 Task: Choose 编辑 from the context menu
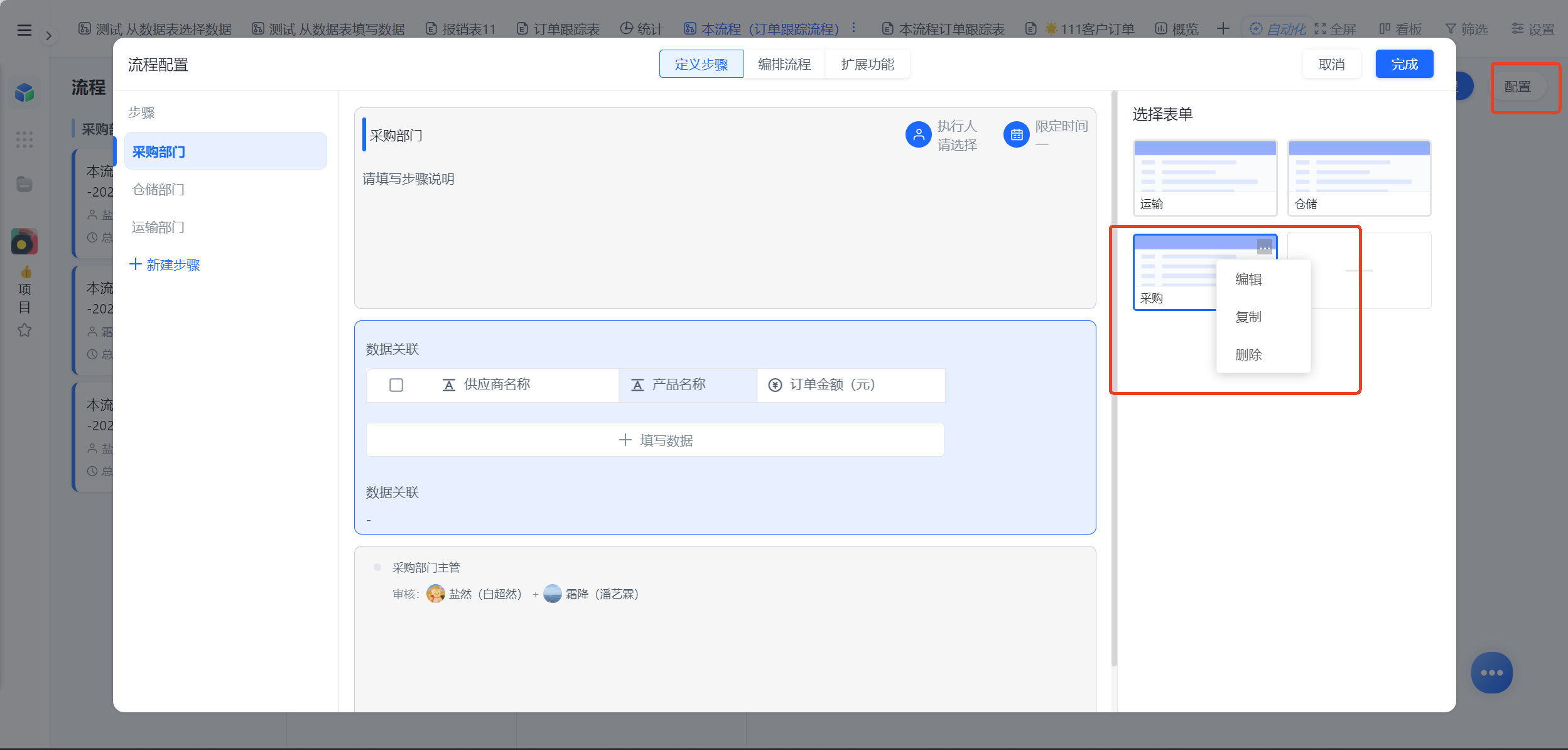pos(1263,279)
